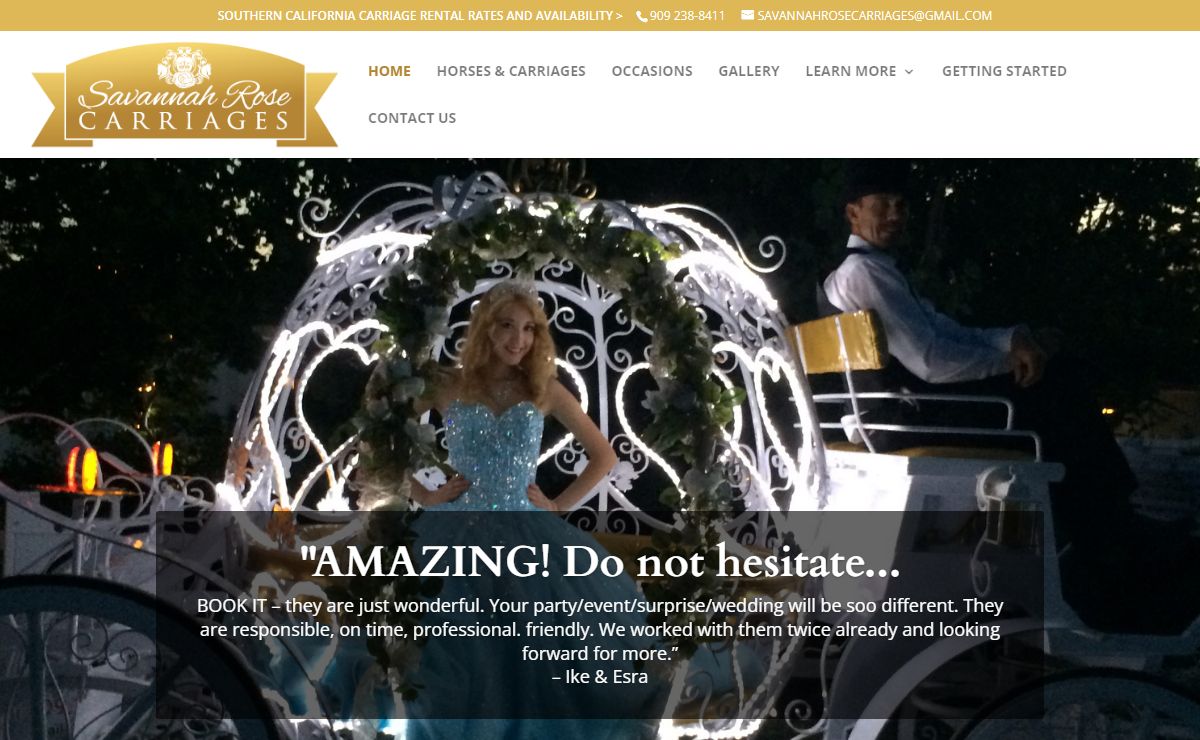Image resolution: width=1200 pixels, height=740 pixels.
Task: Click the Savannah Rose Carriages logo
Action: coord(185,95)
